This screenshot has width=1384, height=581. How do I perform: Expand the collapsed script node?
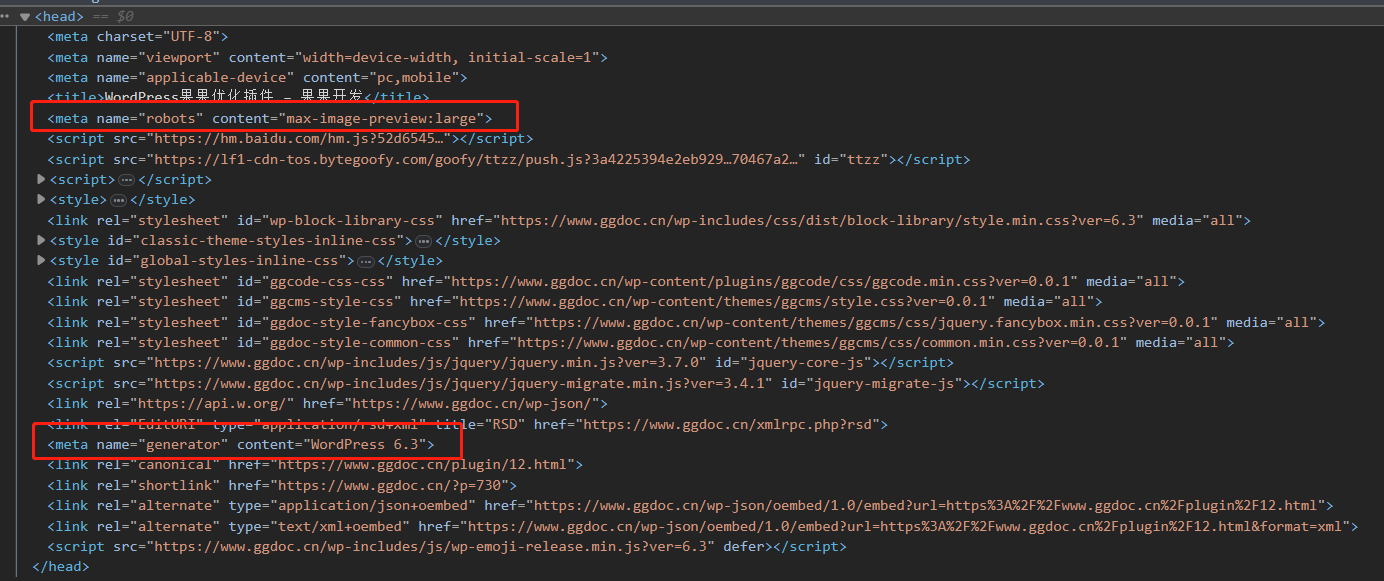(x=41, y=179)
